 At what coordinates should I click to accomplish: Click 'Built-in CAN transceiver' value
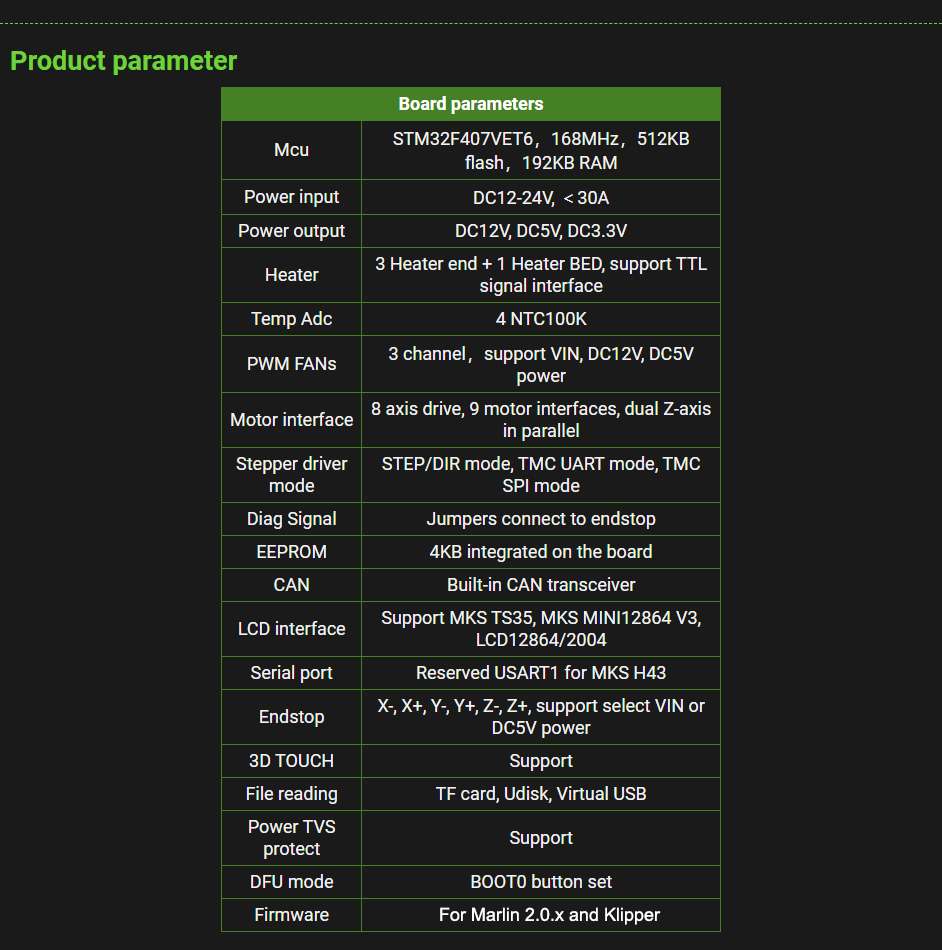(541, 585)
